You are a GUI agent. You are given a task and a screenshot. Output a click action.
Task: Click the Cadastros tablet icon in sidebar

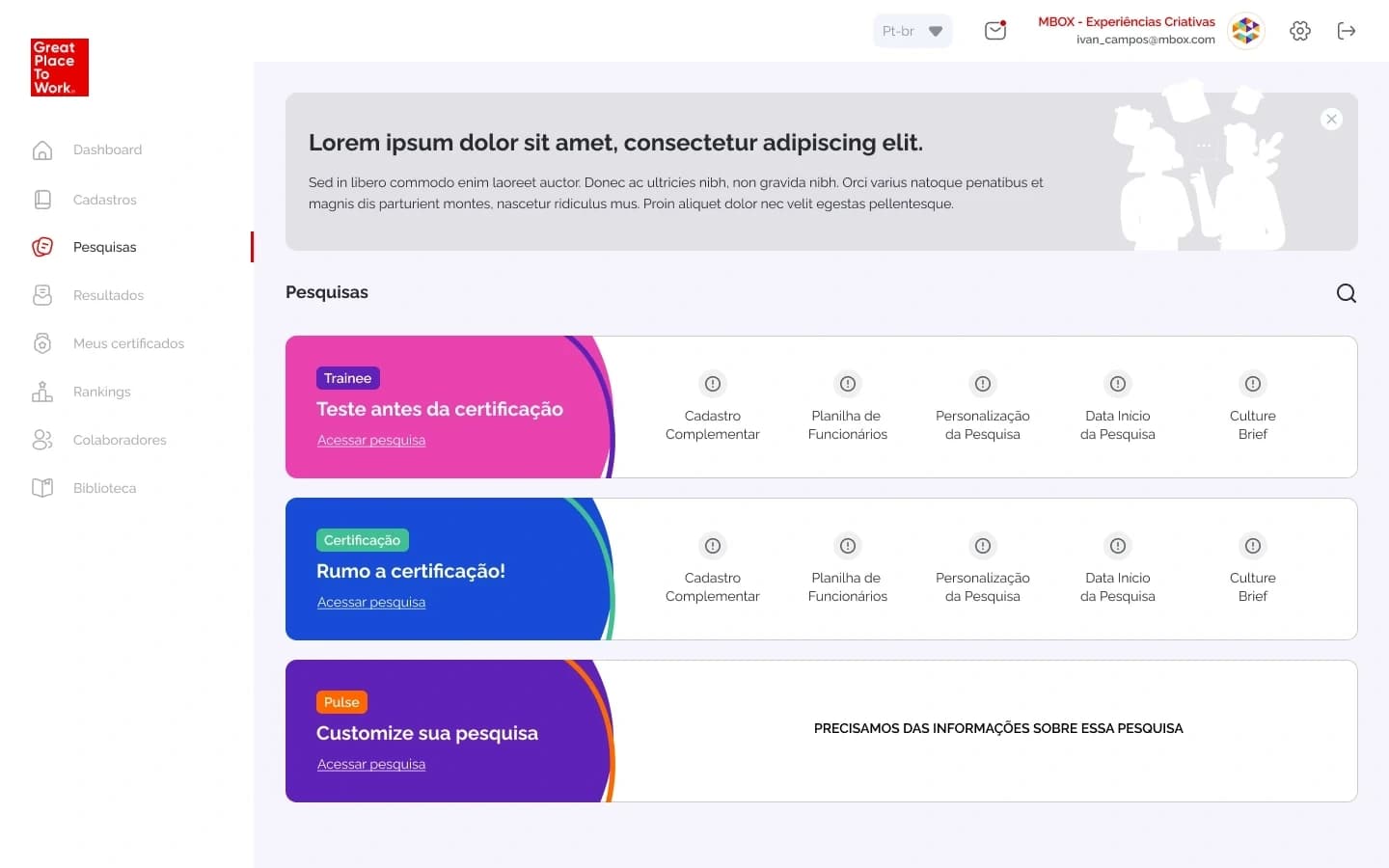click(x=42, y=200)
